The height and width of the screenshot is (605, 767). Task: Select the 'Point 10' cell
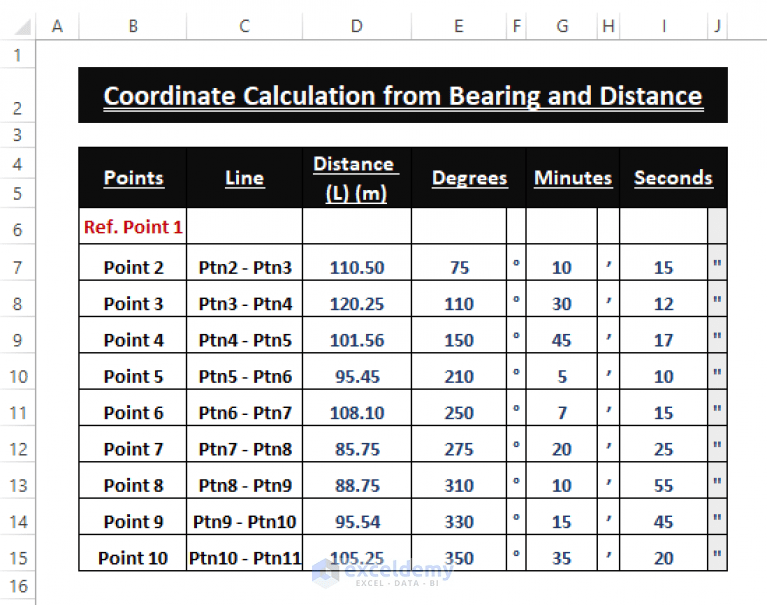[133, 553]
